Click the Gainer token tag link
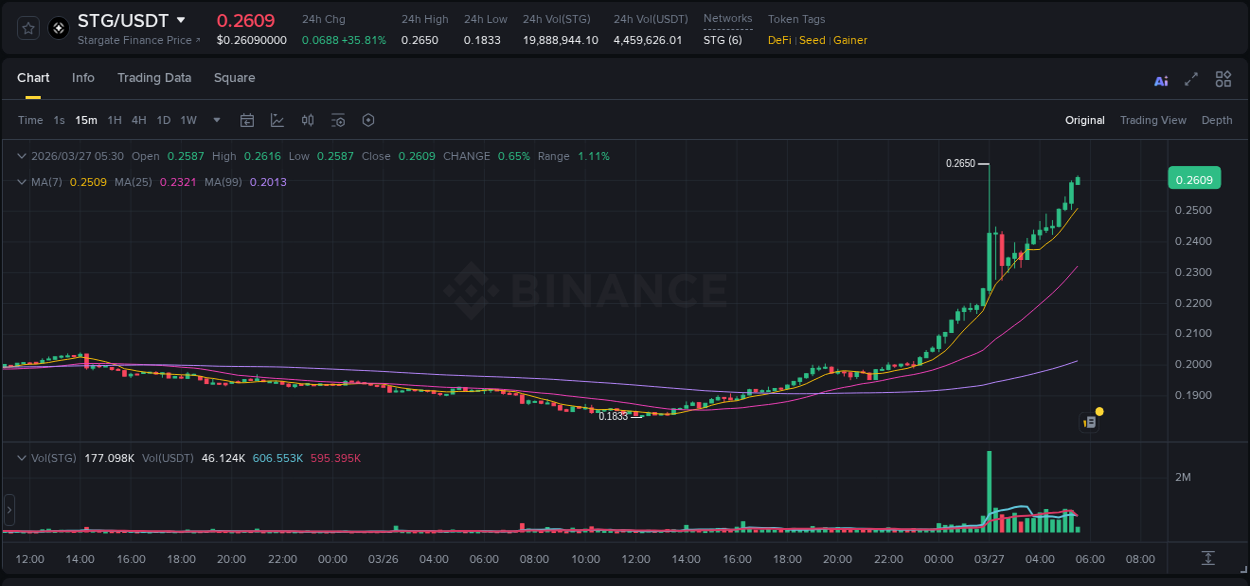This screenshot has height=586, width=1250. point(849,40)
